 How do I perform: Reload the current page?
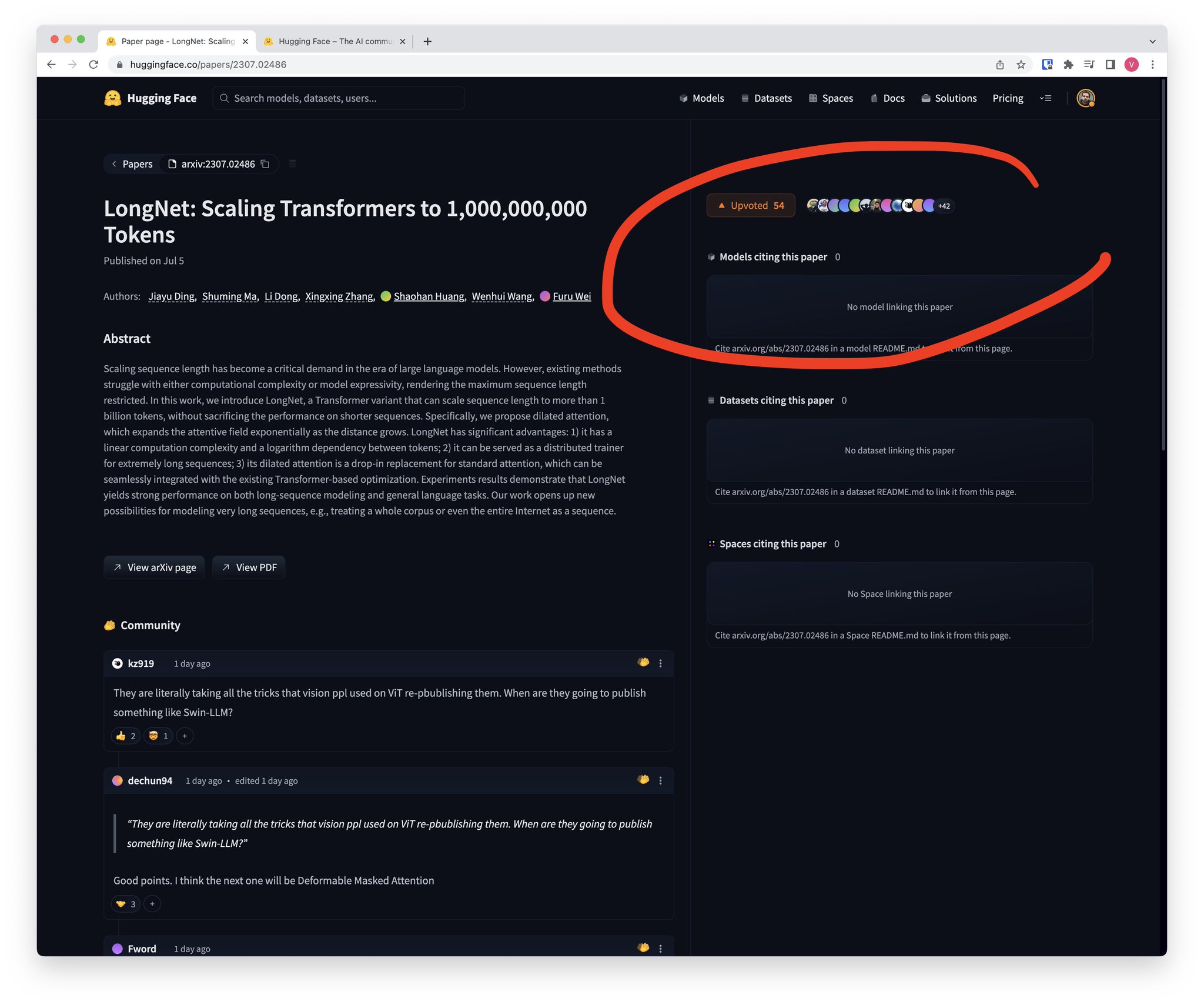click(x=93, y=65)
